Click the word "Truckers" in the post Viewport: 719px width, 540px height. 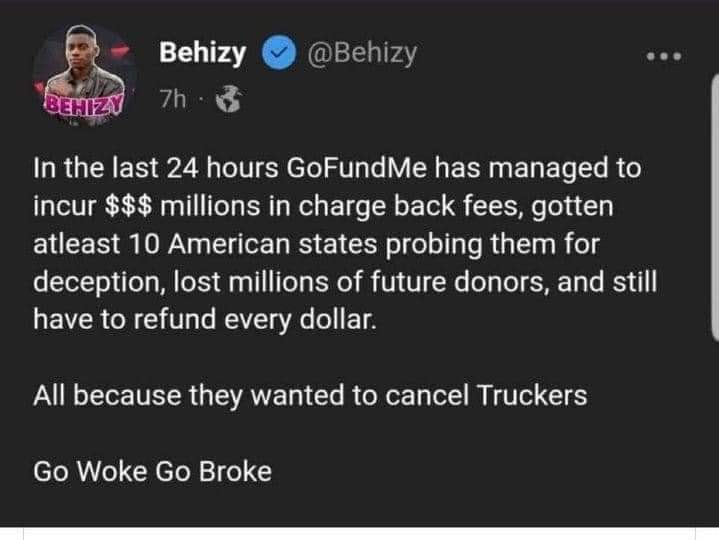tap(532, 395)
